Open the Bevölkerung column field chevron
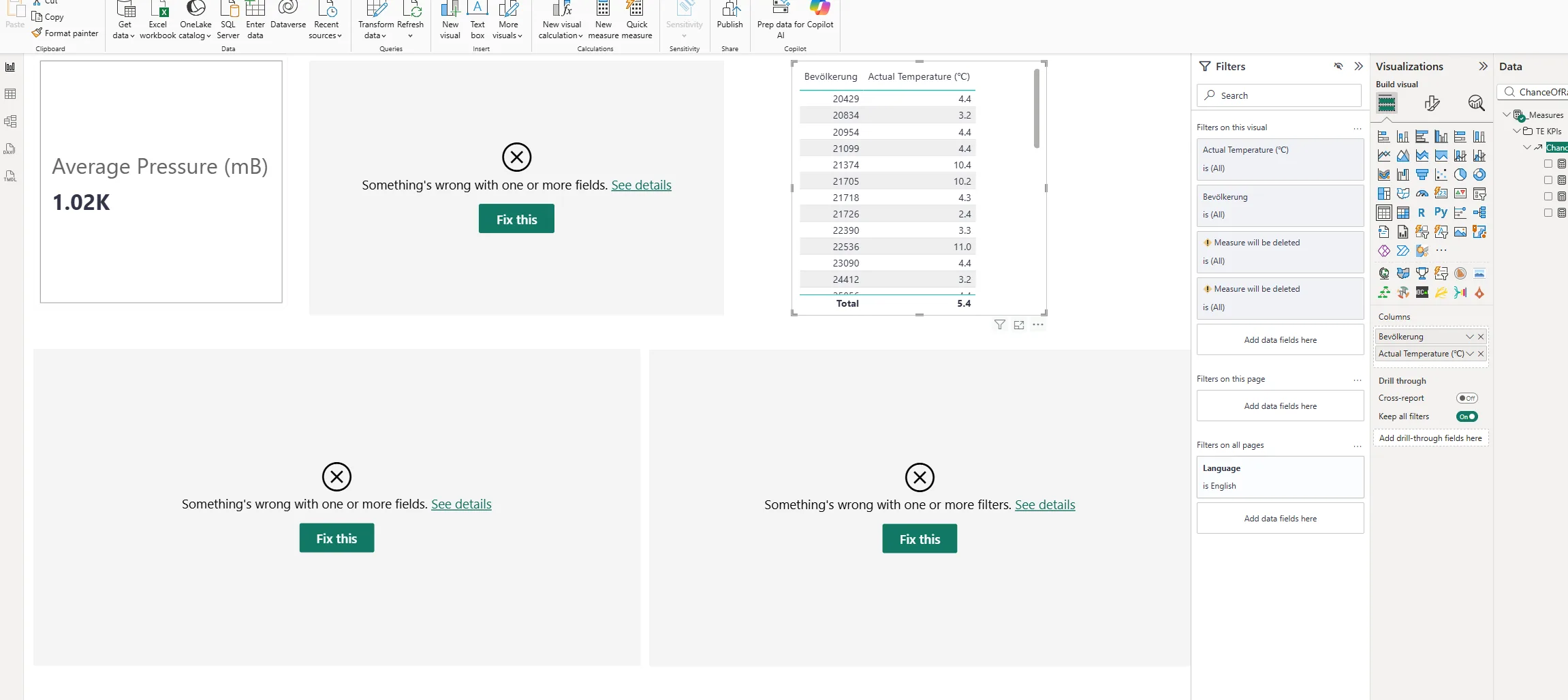1568x700 pixels. (x=1469, y=337)
